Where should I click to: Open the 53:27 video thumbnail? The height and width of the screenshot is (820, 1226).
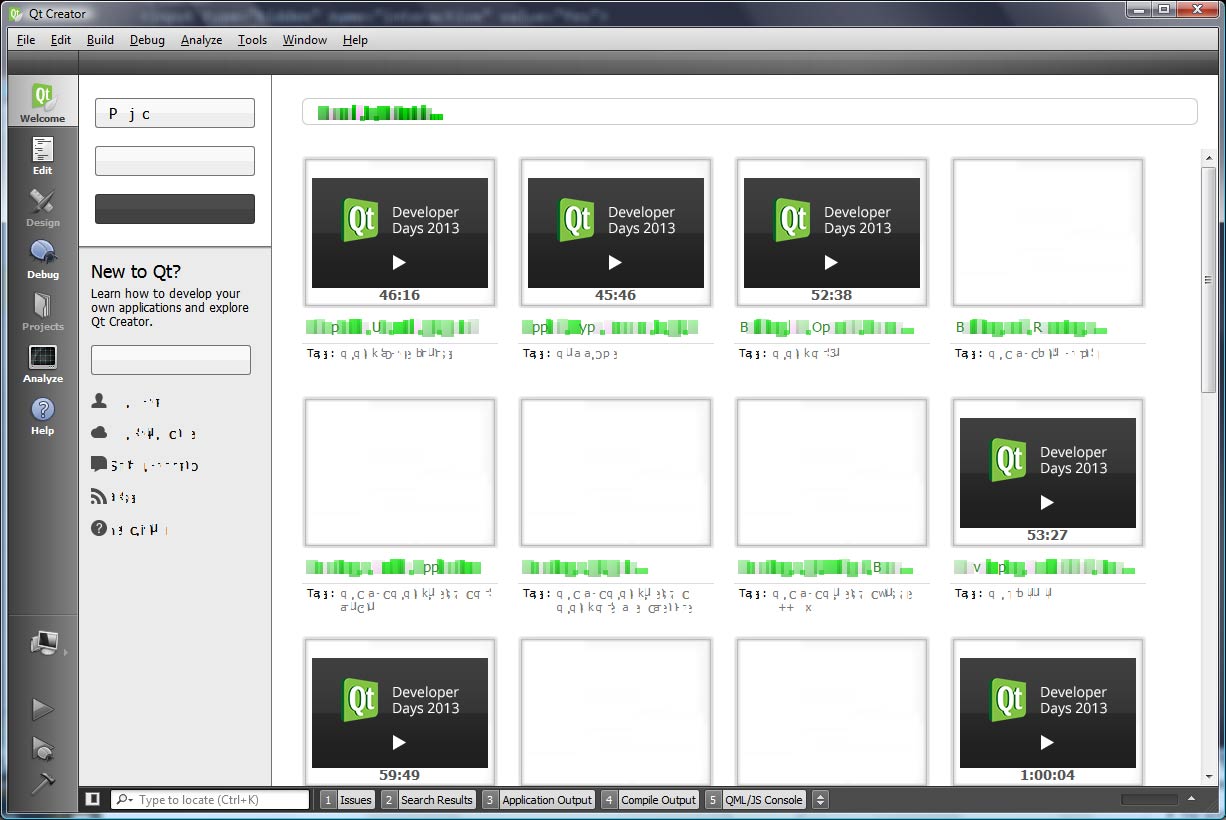1048,473
